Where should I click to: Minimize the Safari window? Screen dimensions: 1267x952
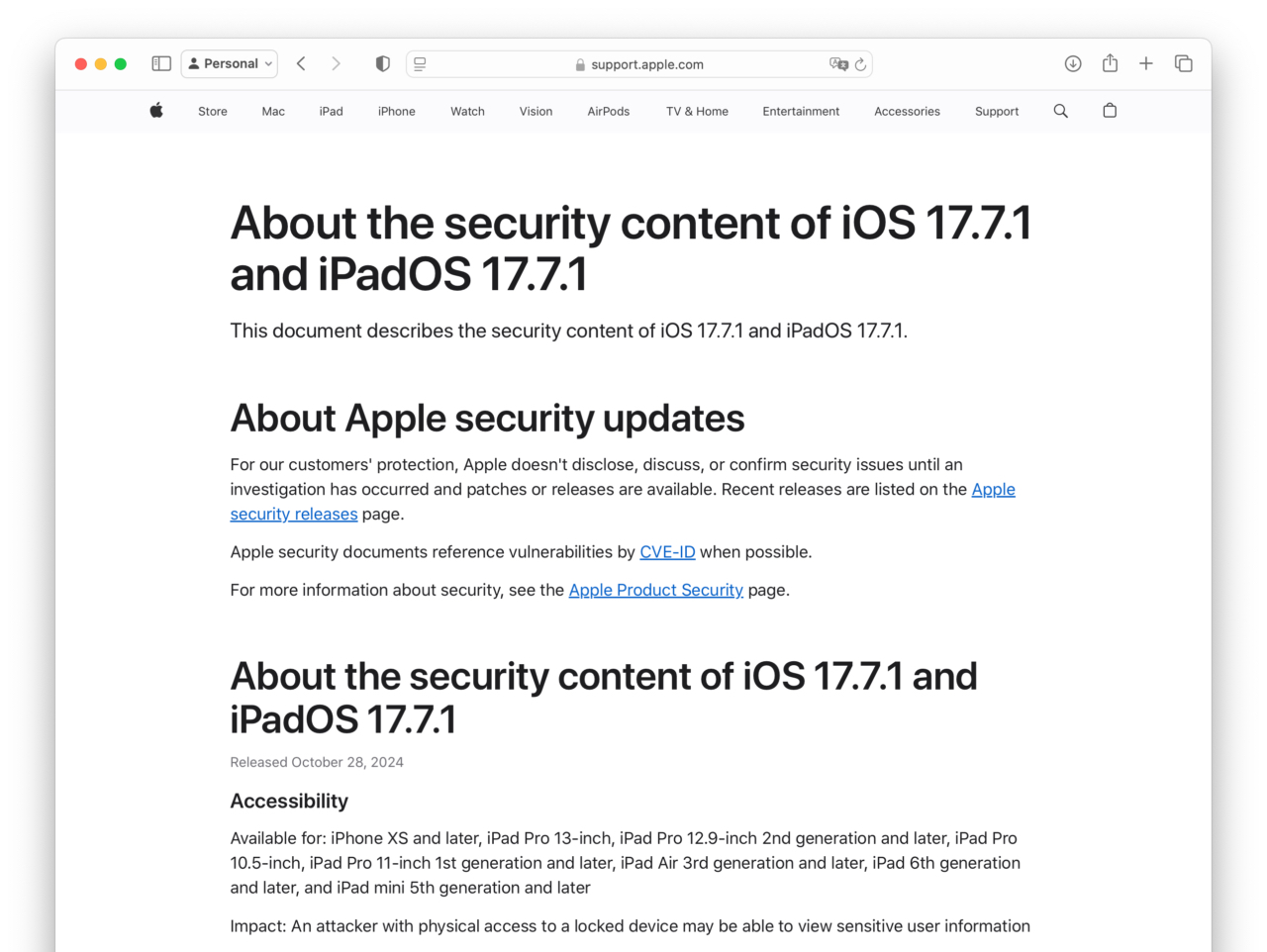[x=101, y=63]
